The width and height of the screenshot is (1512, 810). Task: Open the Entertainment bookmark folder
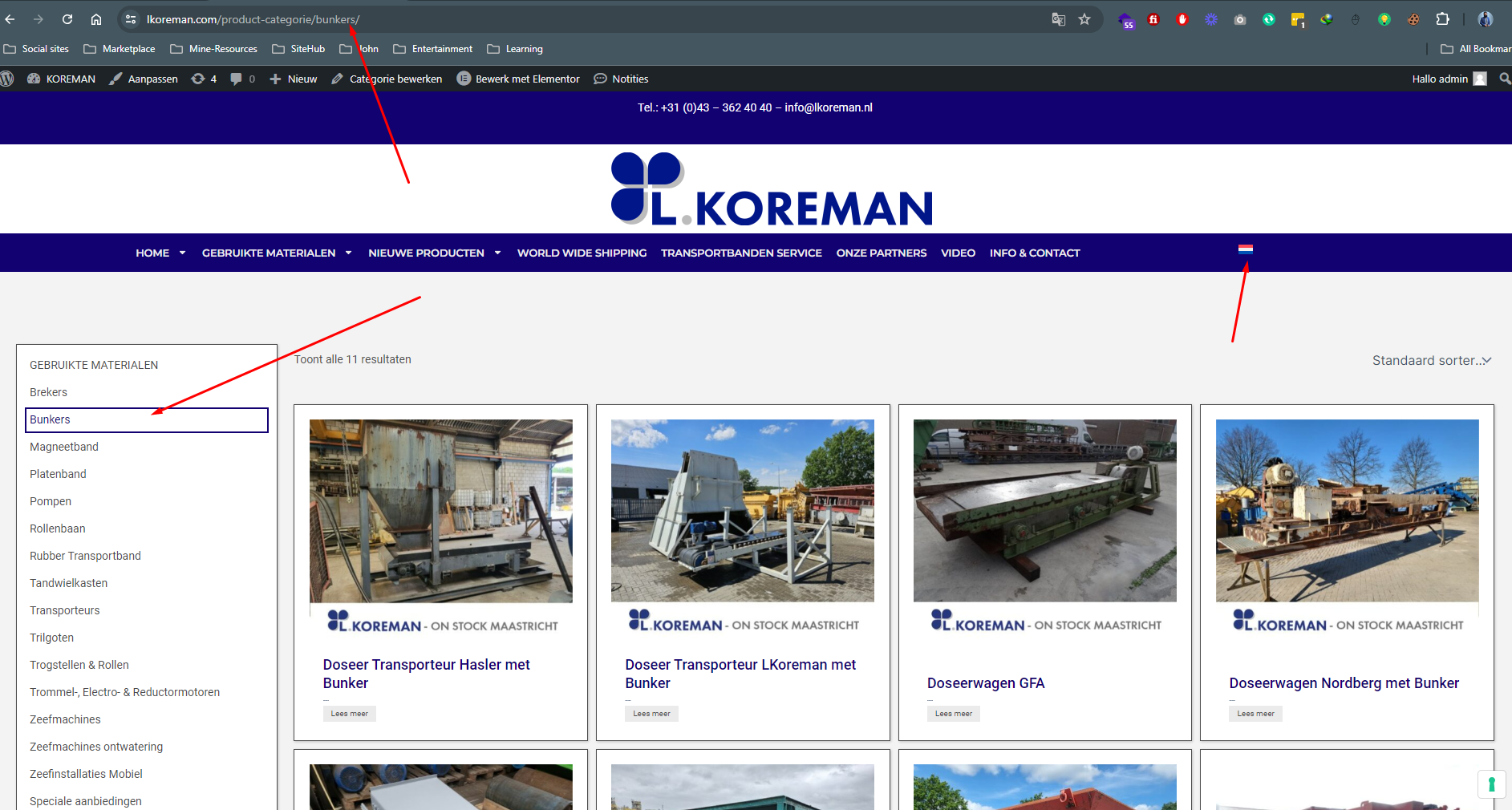(x=433, y=49)
